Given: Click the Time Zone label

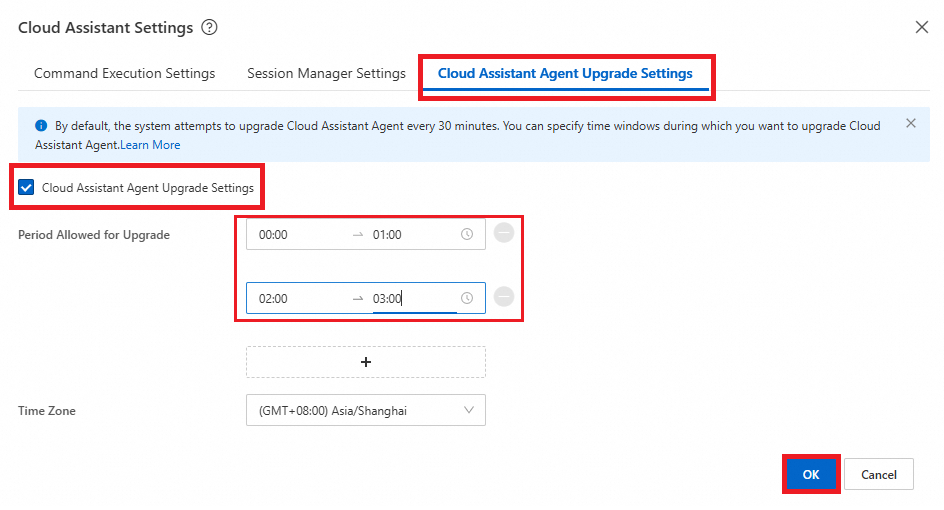Looking at the screenshot, I should (x=47, y=411).
